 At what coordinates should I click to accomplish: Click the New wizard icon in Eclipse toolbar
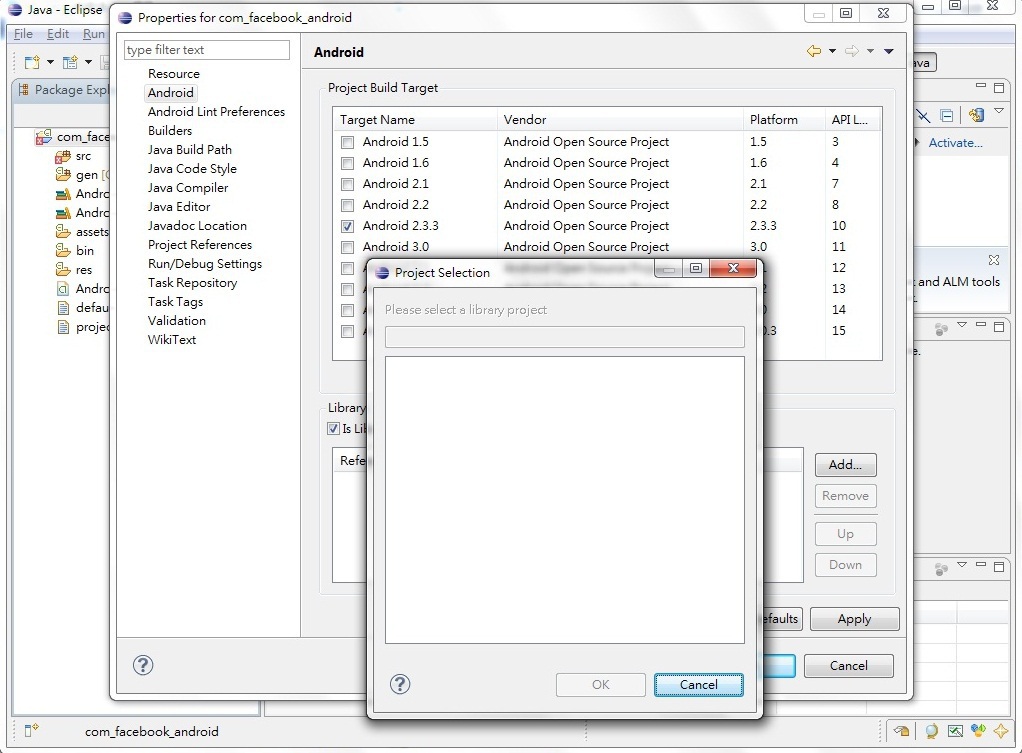pos(31,62)
